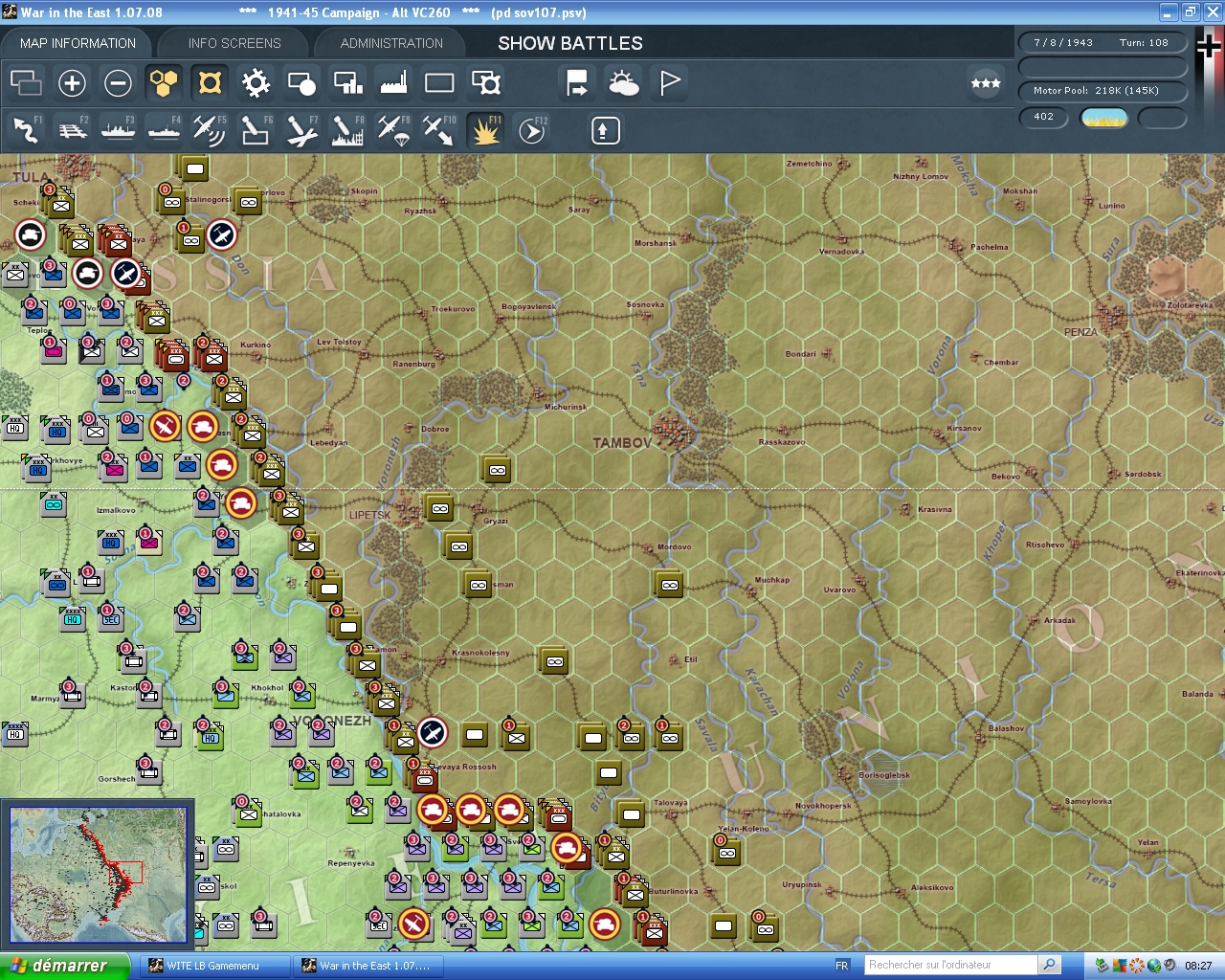Screen dimensions: 1225x980
Task: Select the F2 rail mode icon
Action: 72,130
